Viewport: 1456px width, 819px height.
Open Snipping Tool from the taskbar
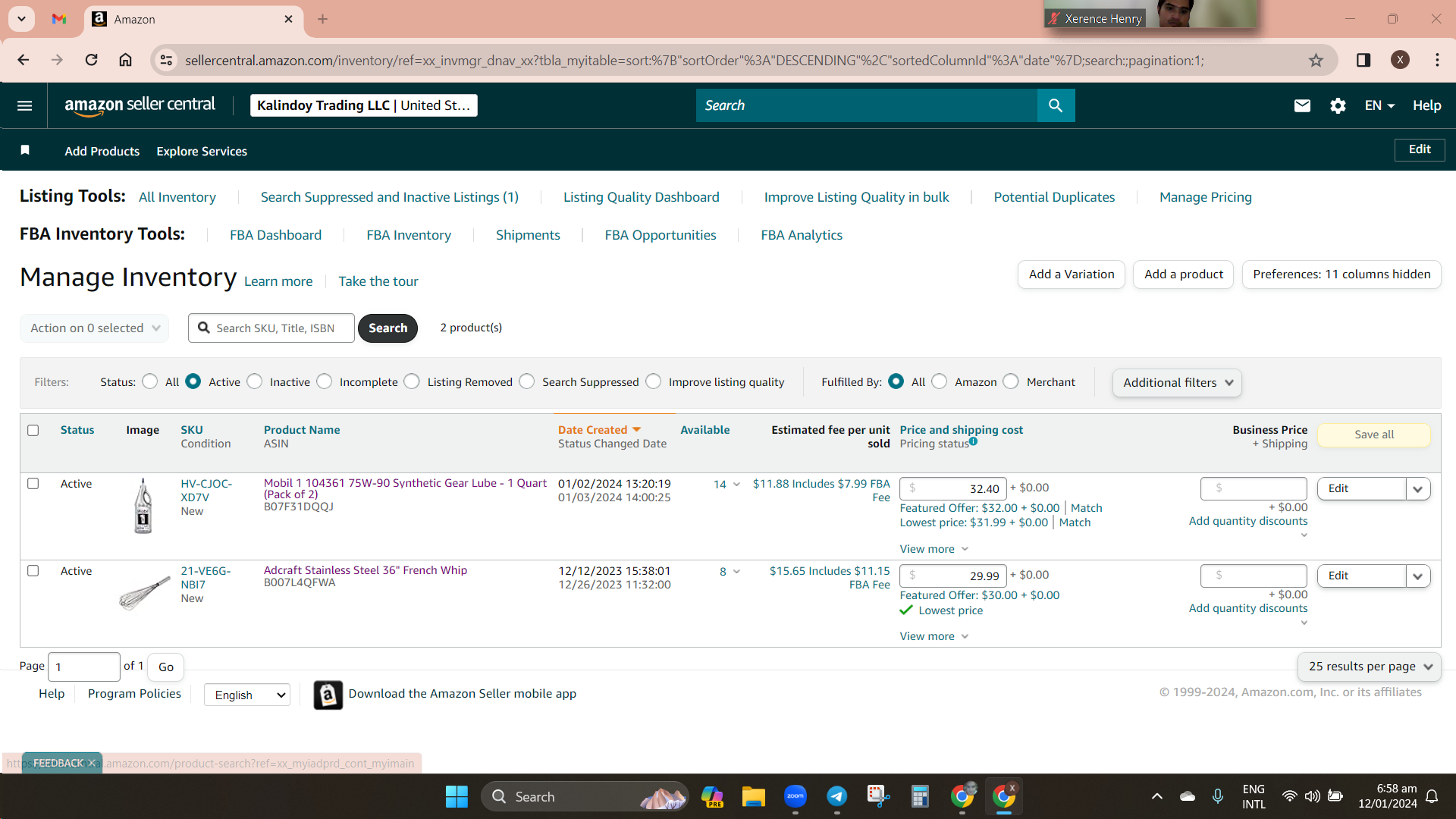pos(878,796)
